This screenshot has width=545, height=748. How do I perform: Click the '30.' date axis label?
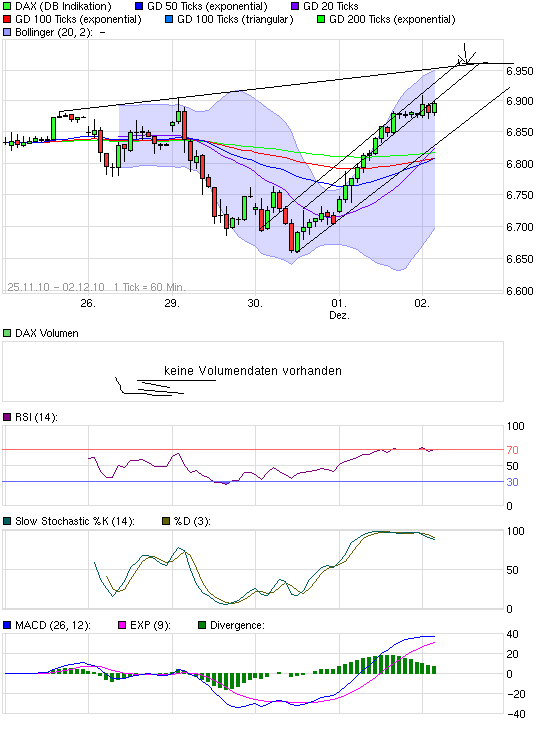tap(255, 303)
